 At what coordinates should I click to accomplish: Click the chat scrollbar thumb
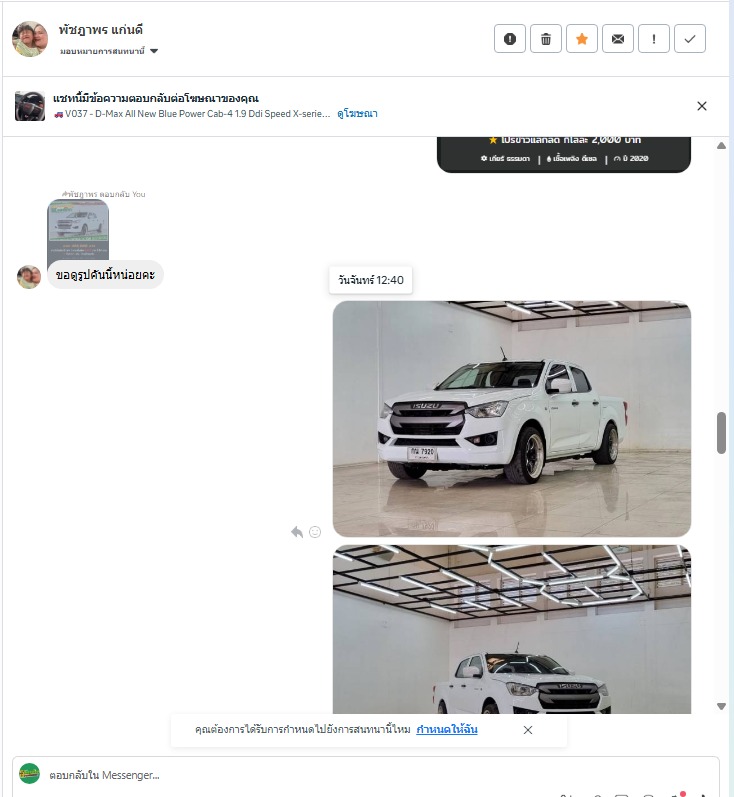(721, 433)
